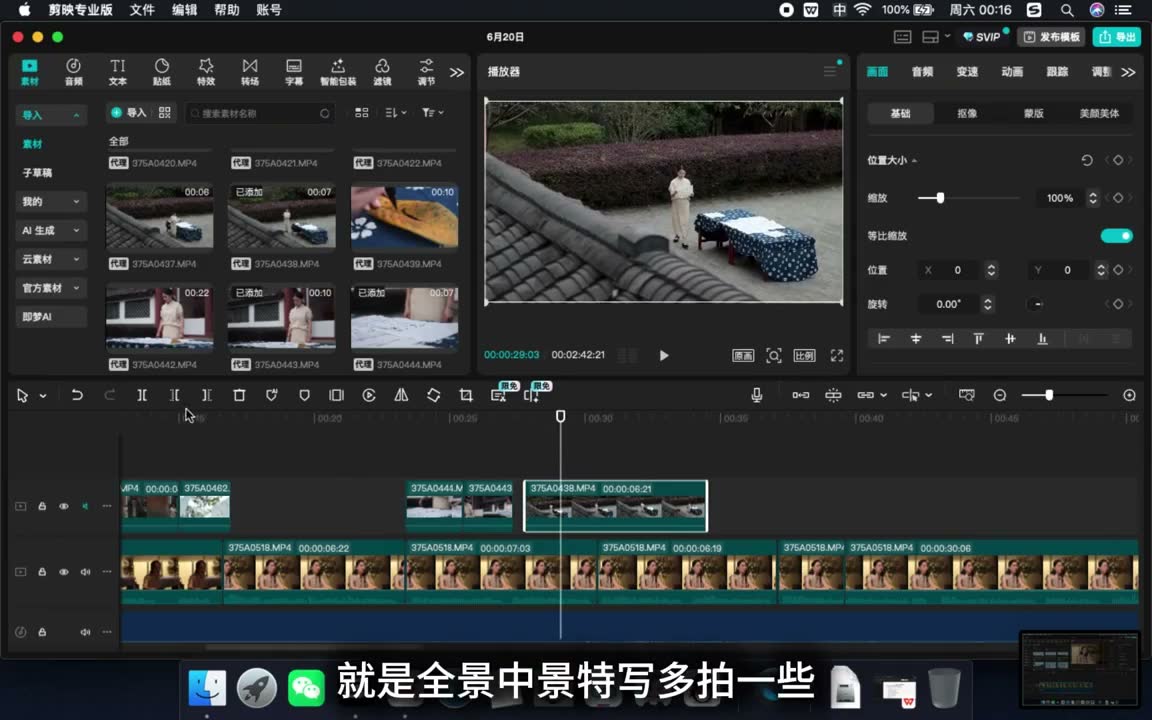Open the 蒙版 mask sub-tab
Viewport: 1152px width, 720px height.
pyautogui.click(x=1033, y=113)
